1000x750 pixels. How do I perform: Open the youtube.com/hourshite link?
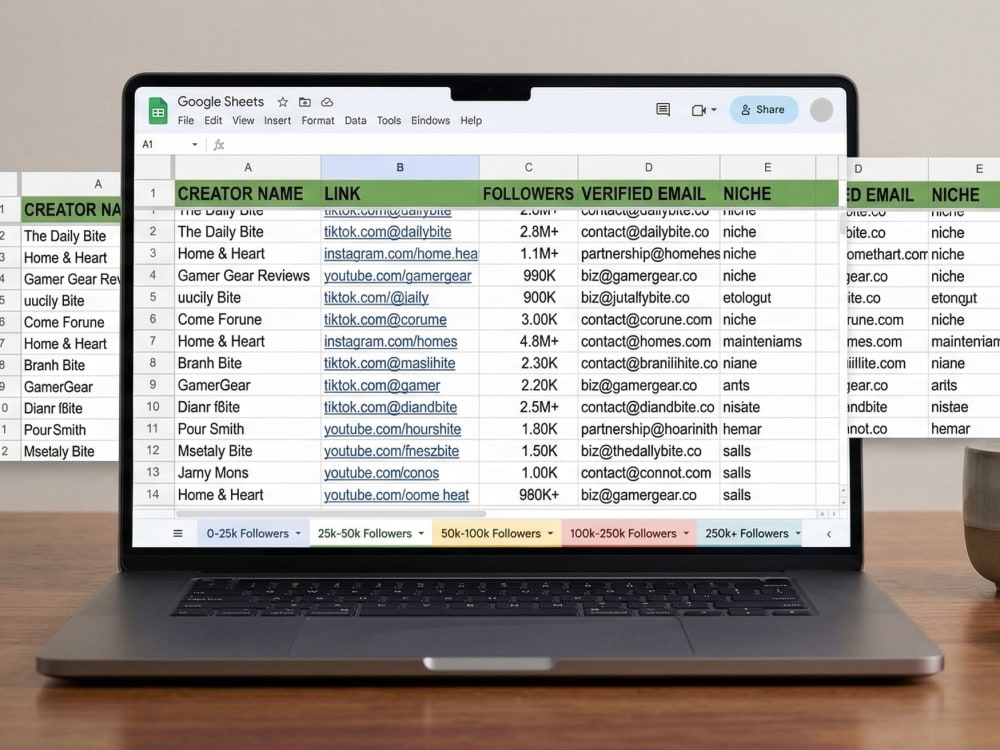[x=392, y=429]
